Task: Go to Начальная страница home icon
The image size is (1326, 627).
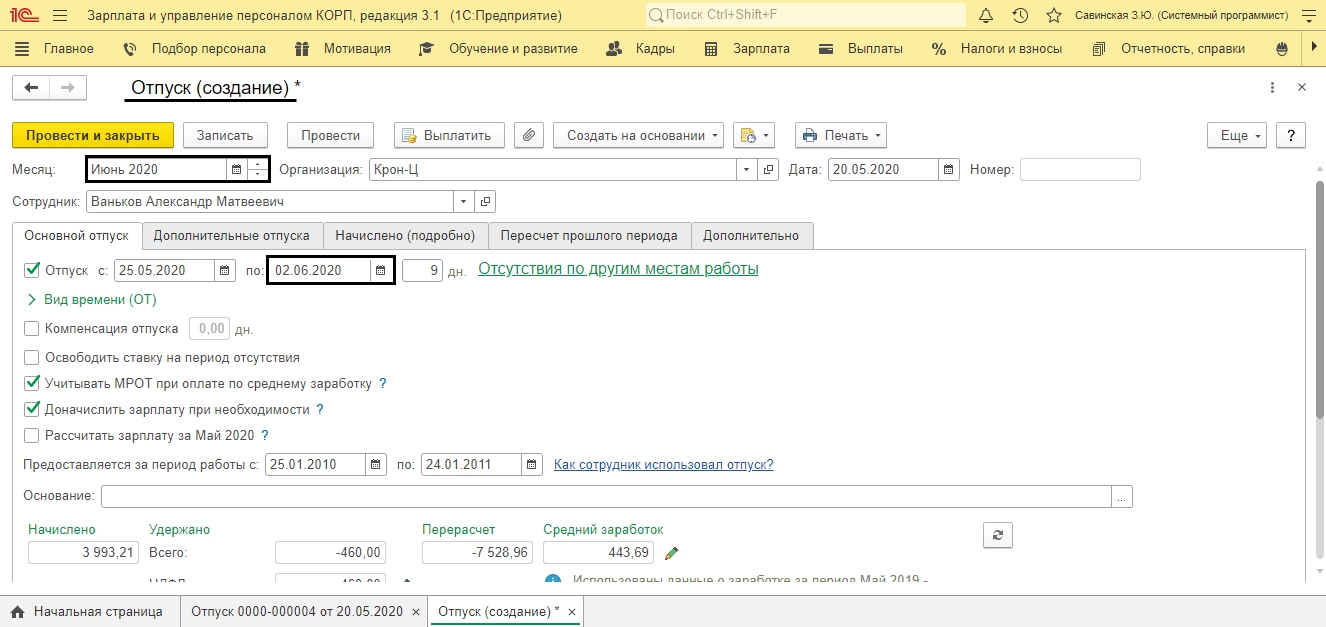Action: tap(17, 611)
